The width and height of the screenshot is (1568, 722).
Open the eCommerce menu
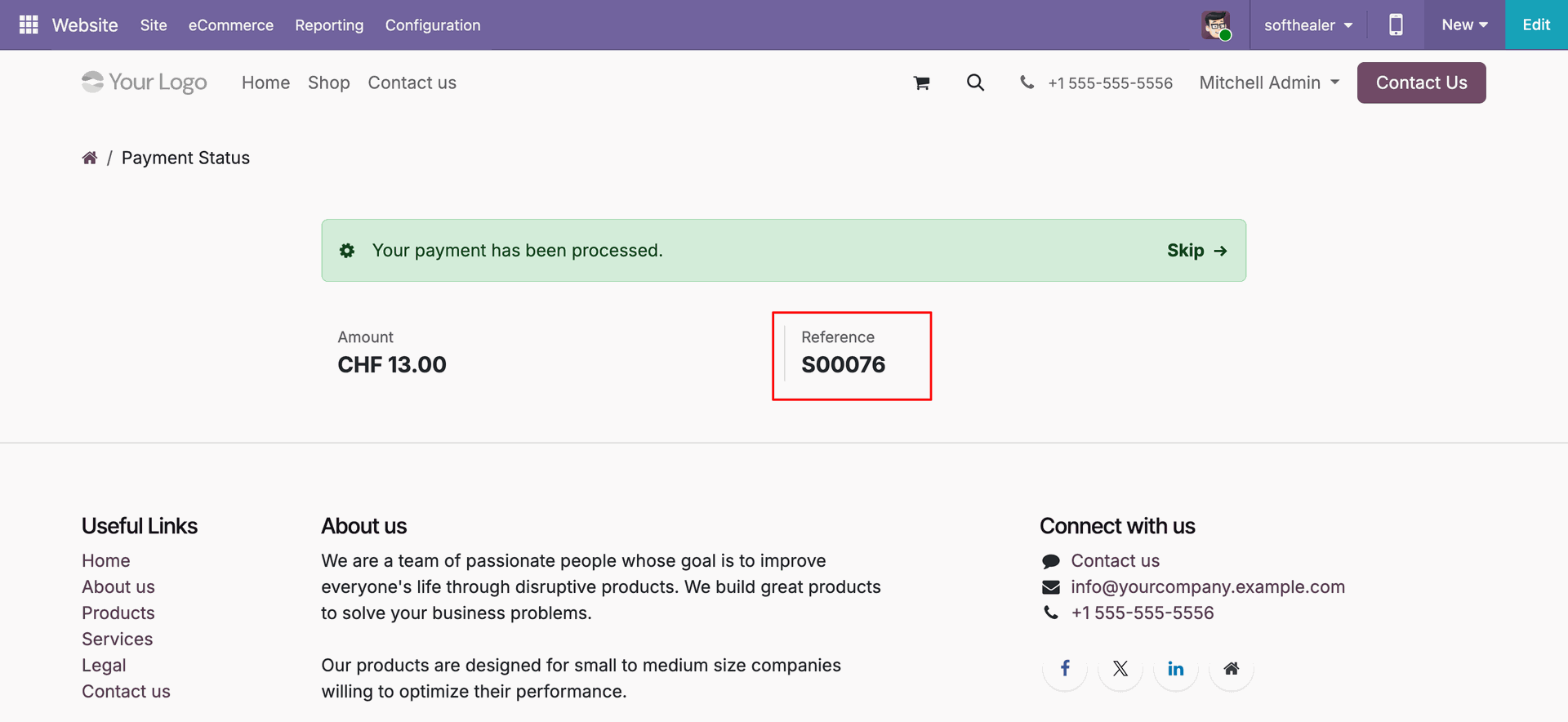pyautogui.click(x=231, y=25)
